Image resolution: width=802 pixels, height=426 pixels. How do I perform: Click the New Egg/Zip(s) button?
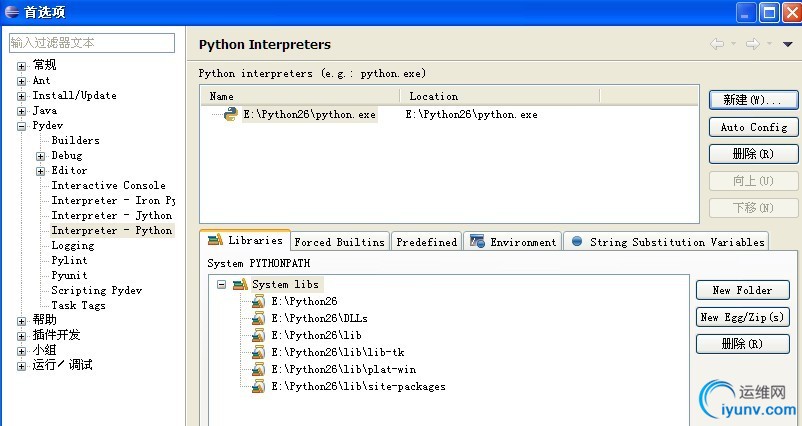tap(742, 317)
